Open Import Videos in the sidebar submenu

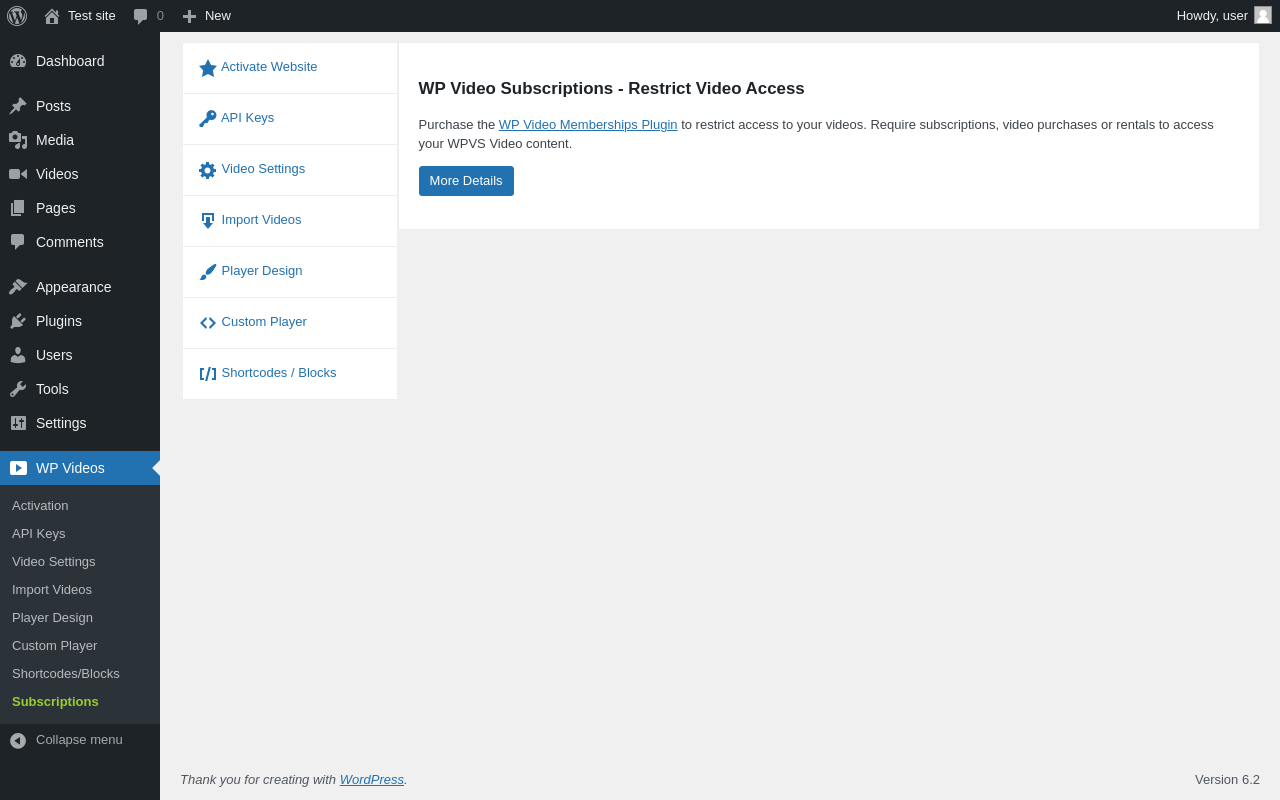(x=80, y=590)
